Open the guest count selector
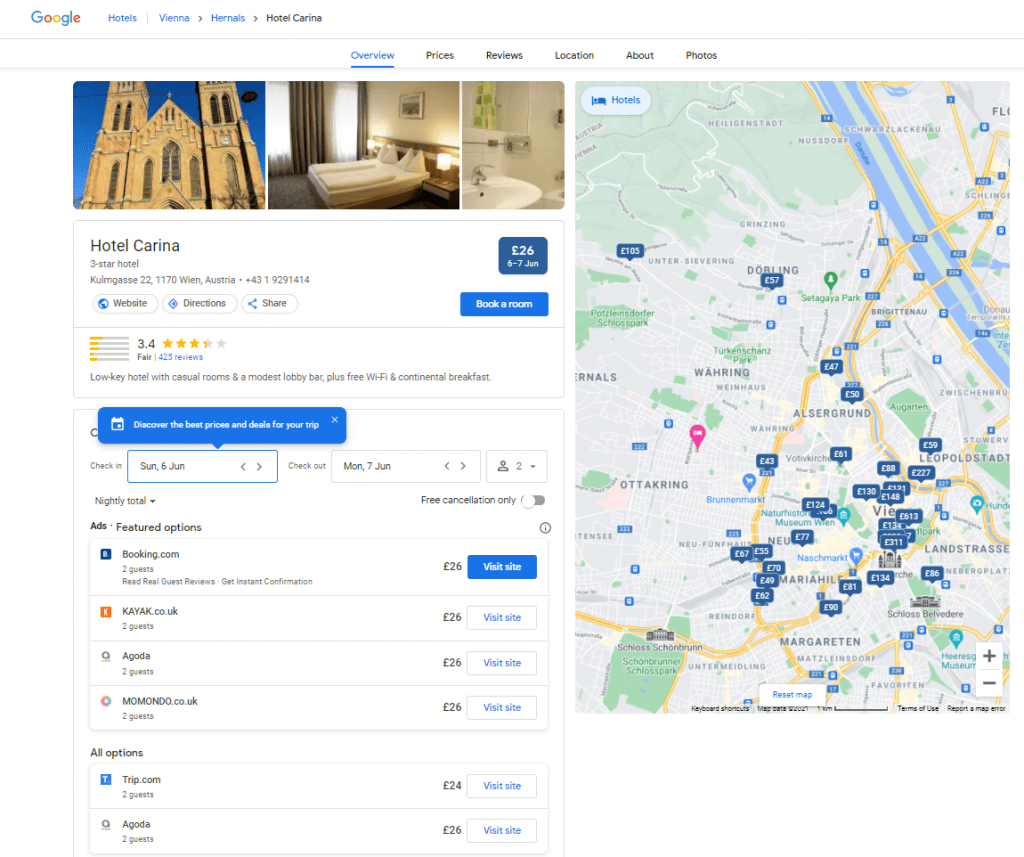Screen dimensions: 1024x857 516,466
